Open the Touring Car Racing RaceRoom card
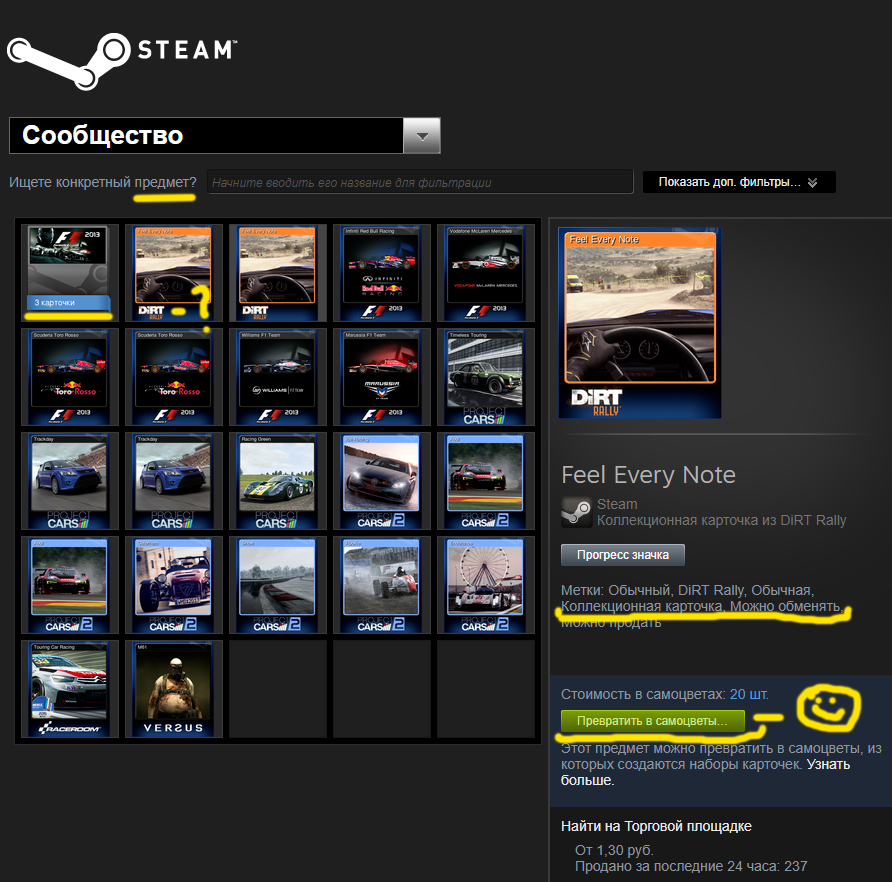Image resolution: width=892 pixels, height=882 pixels. click(69, 688)
